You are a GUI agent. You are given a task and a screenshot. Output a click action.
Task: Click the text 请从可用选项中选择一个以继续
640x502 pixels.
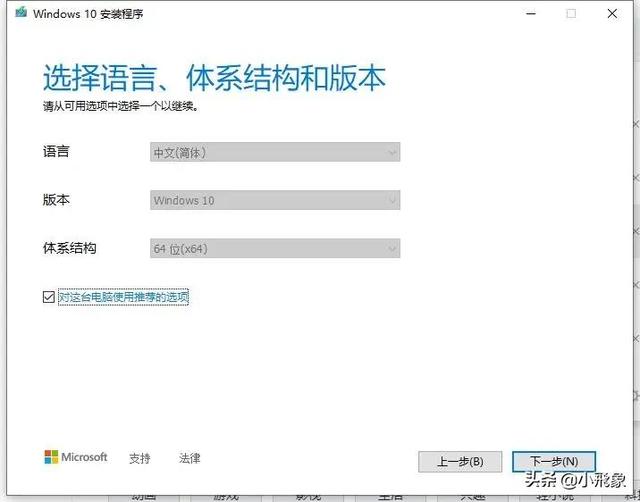(x=121, y=107)
